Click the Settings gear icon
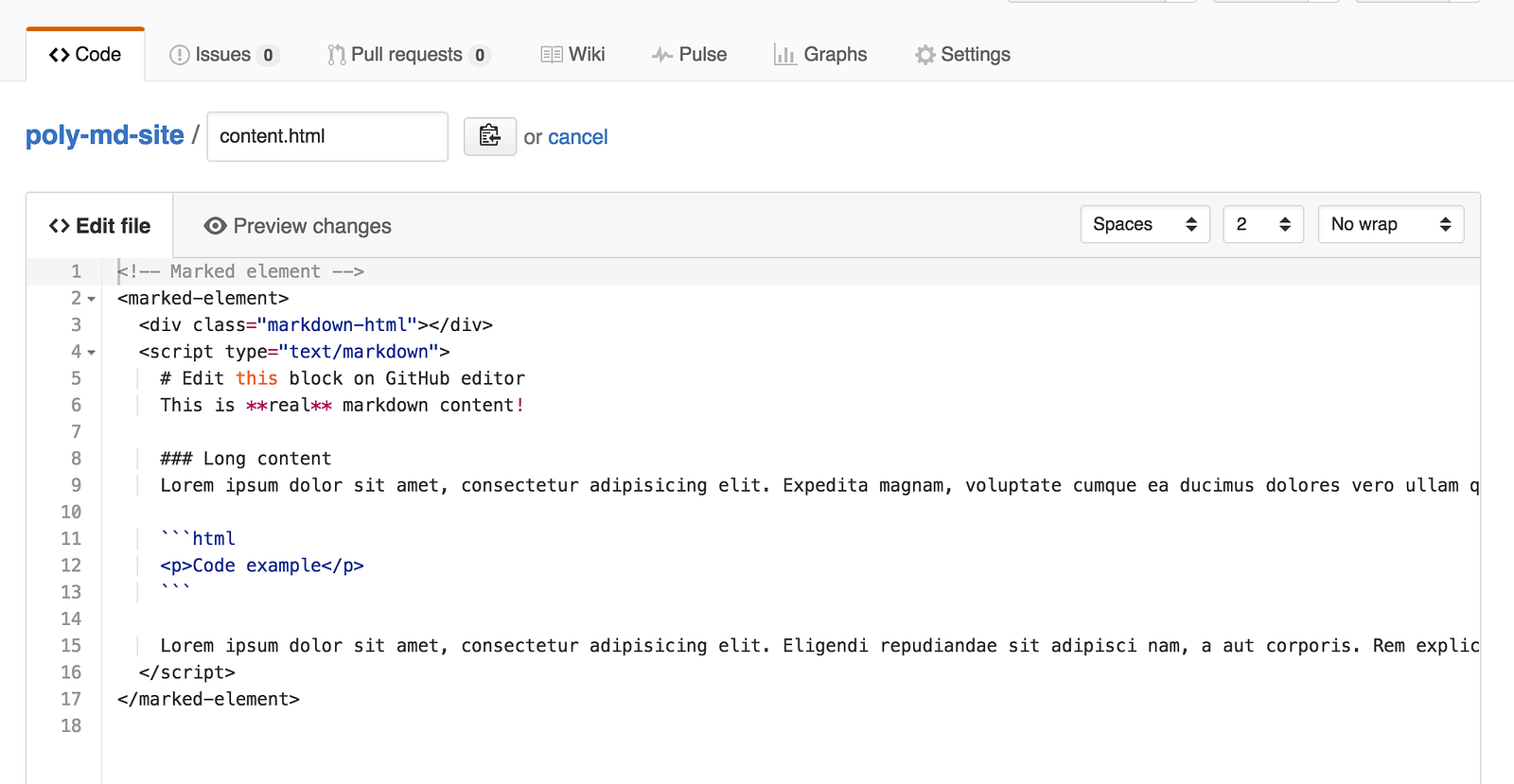The width and height of the screenshot is (1514, 784). (x=924, y=55)
